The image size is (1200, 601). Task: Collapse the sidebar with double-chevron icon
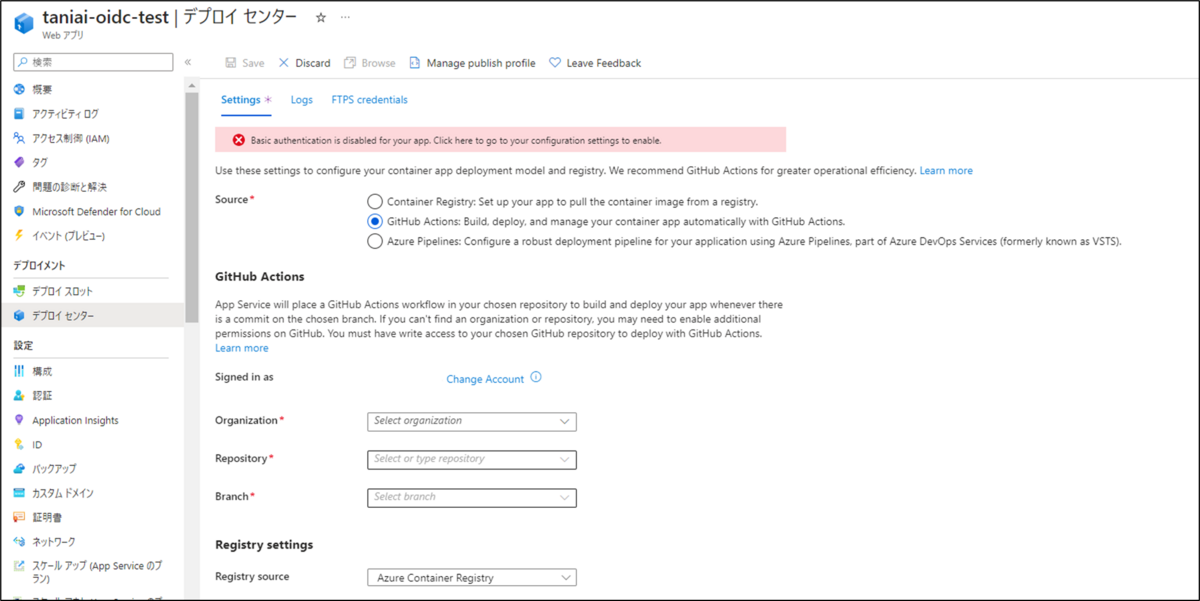click(x=188, y=62)
